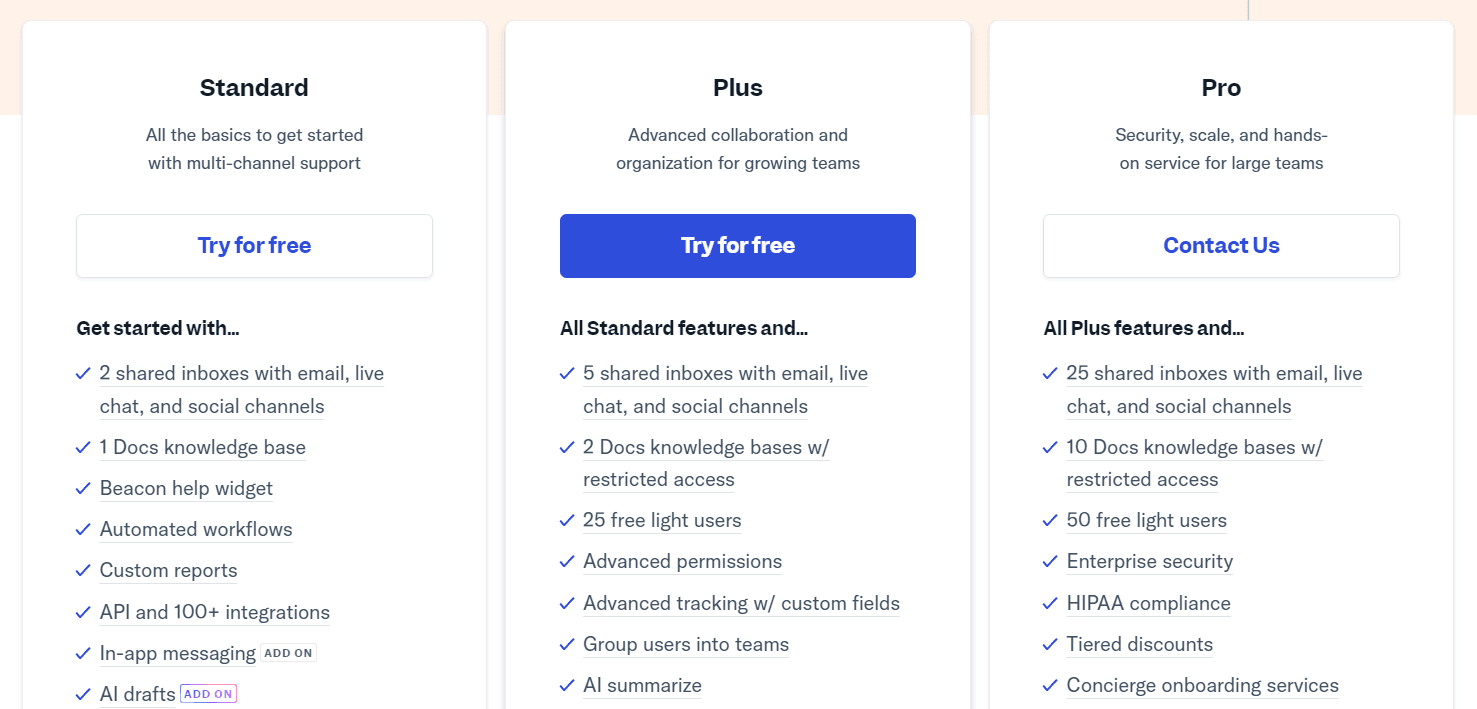Click the checkmark beside 2 shared inboxes

(x=83, y=373)
